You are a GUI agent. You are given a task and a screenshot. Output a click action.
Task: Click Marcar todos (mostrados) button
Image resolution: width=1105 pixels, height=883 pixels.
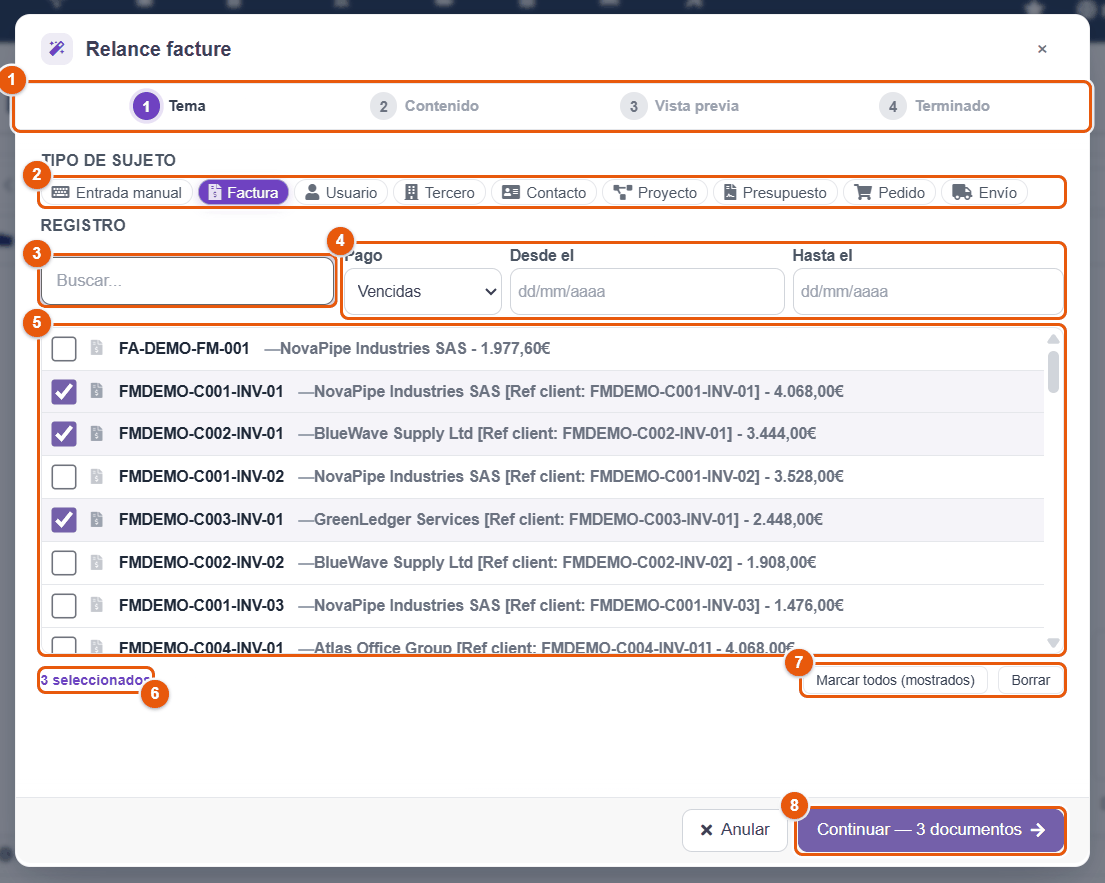(x=895, y=680)
